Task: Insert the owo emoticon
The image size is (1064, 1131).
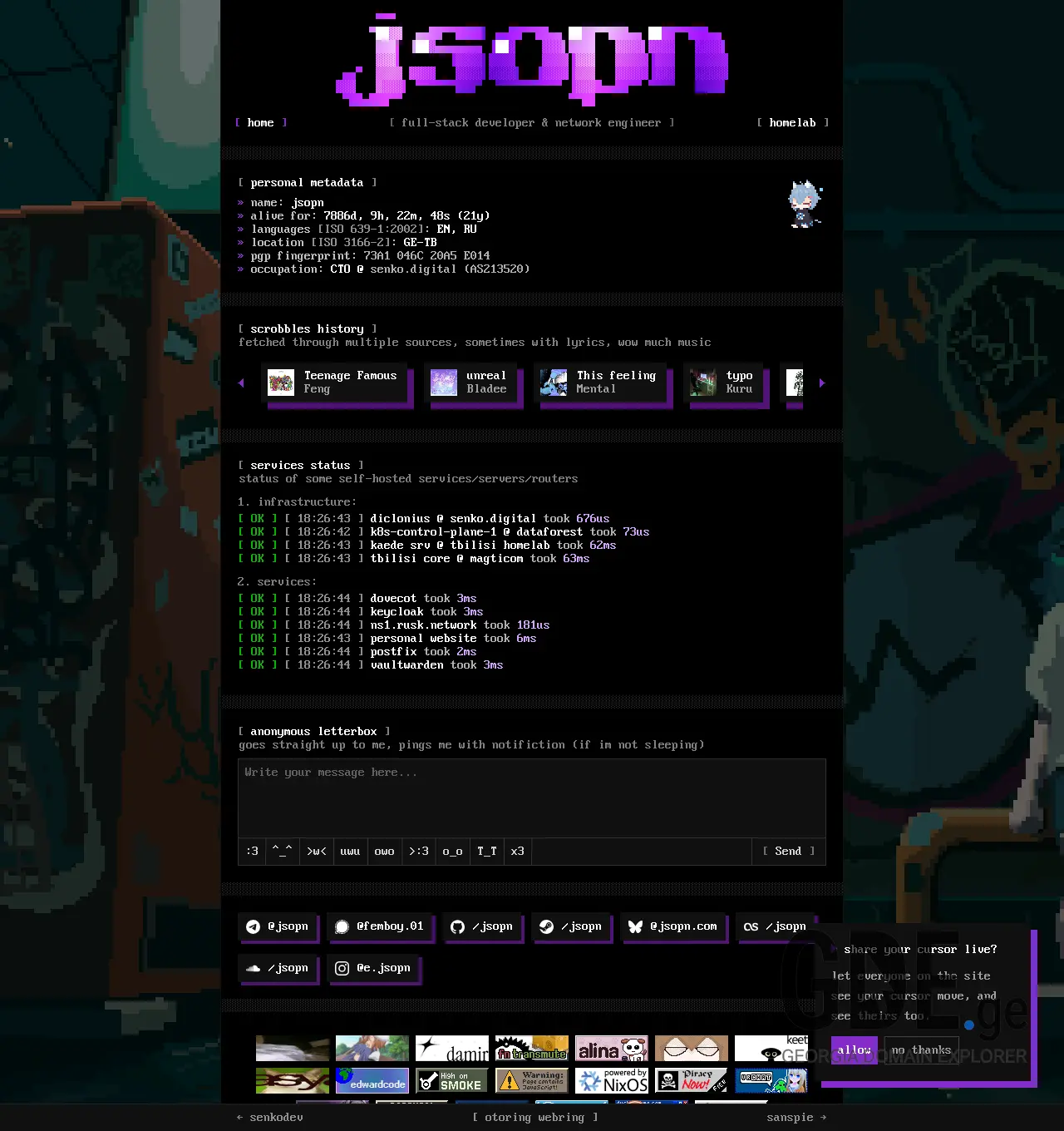Action: click(385, 852)
